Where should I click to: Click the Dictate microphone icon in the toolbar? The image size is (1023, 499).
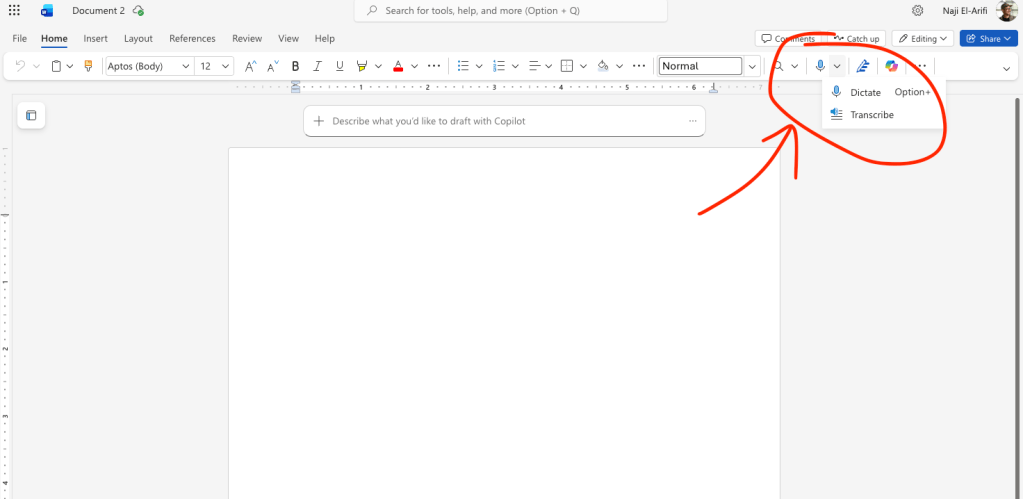(820, 66)
